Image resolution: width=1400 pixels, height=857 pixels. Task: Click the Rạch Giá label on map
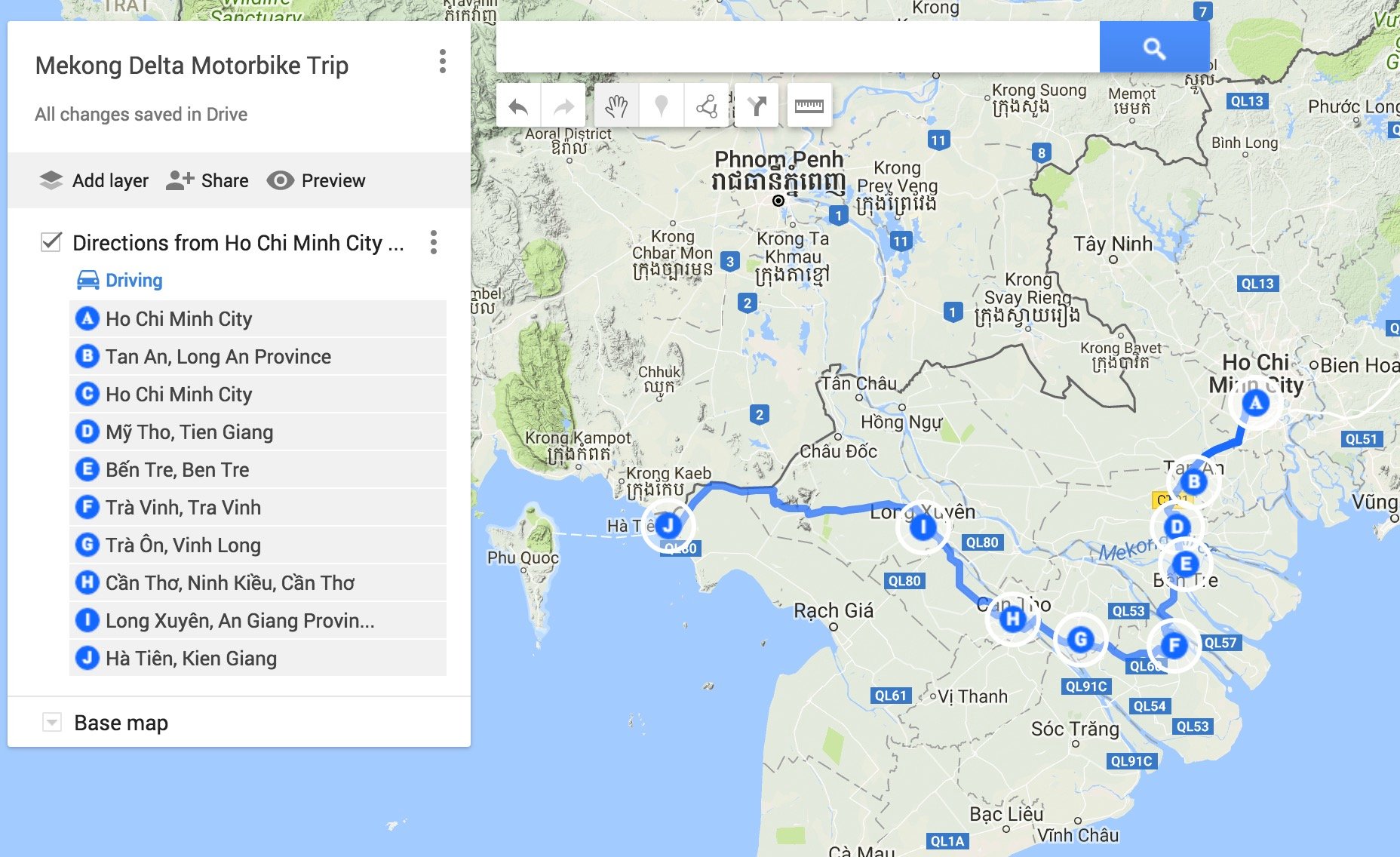[x=834, y=610]
